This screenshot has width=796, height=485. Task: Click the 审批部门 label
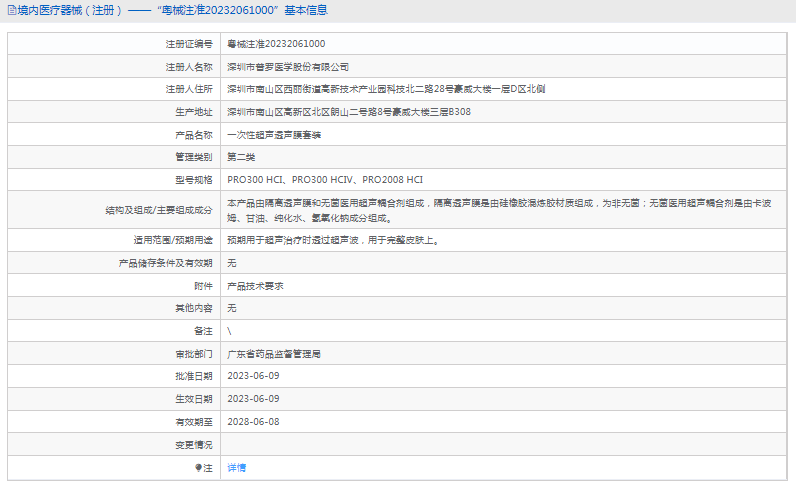coord(194,354)
